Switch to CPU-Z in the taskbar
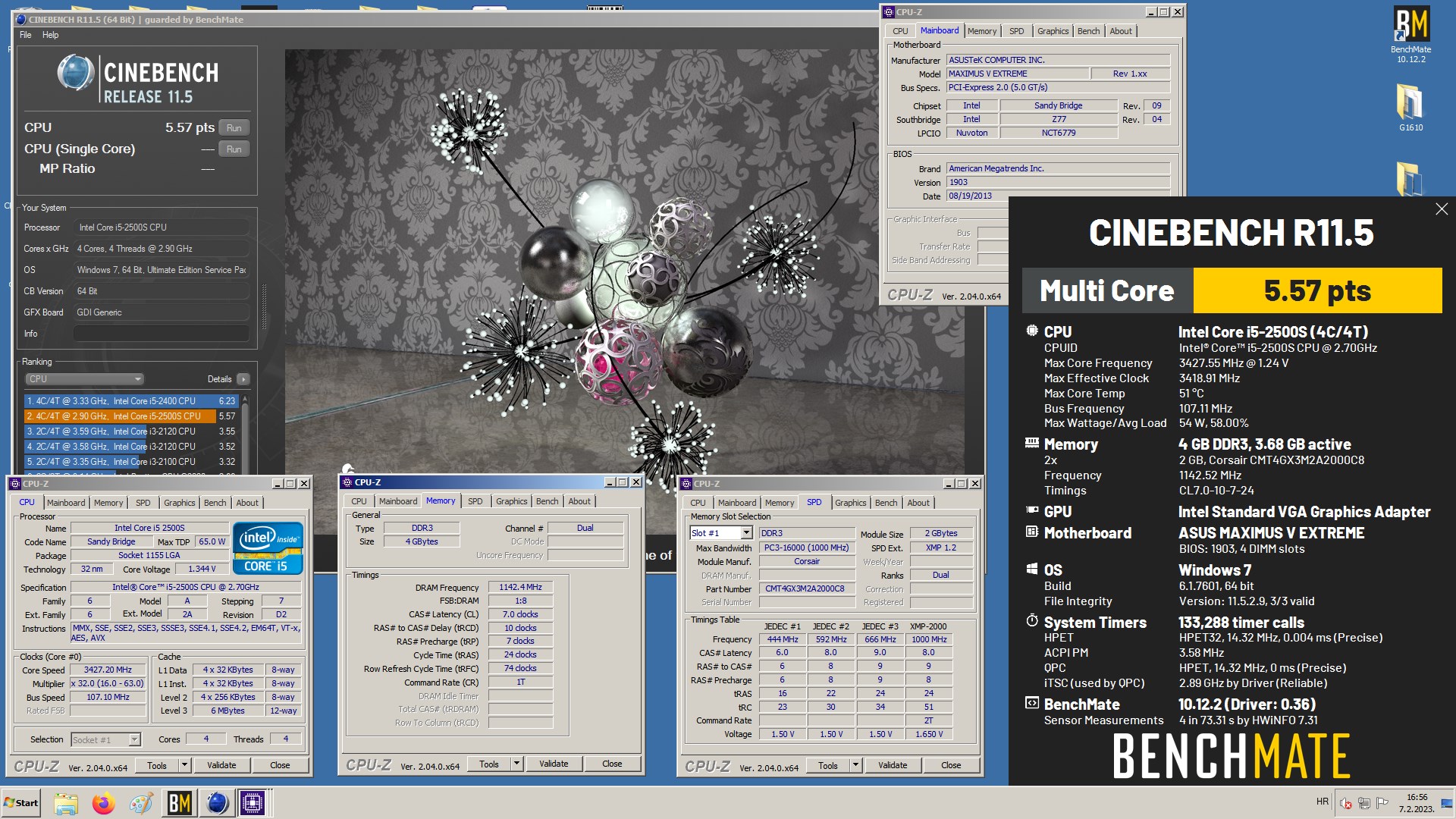This screenshot has height=819, width=1456. (x=253, y=803)
